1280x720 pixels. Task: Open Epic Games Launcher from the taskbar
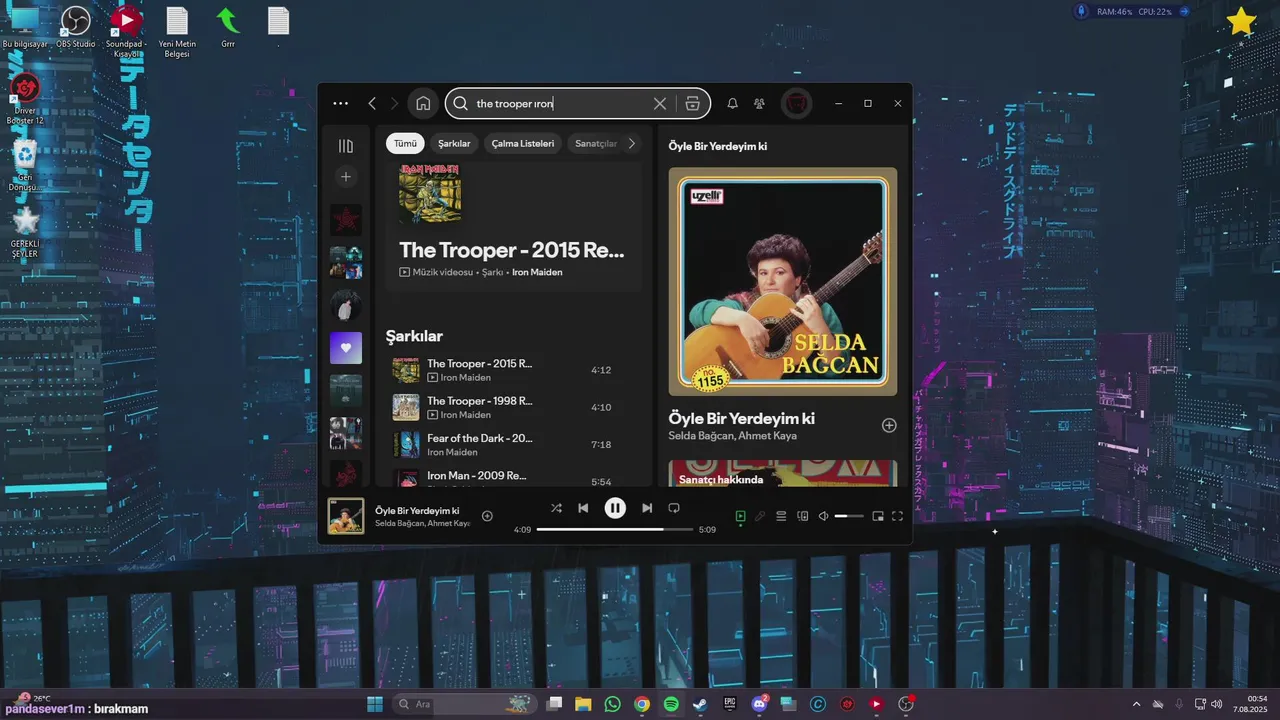(730, 704)
